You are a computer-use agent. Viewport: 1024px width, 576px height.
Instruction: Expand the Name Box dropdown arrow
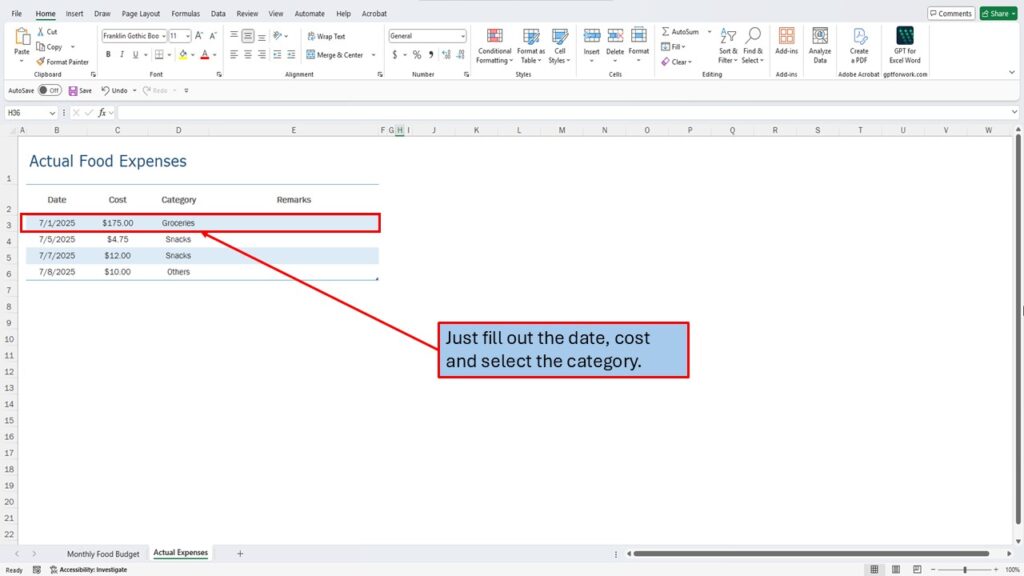52,113
